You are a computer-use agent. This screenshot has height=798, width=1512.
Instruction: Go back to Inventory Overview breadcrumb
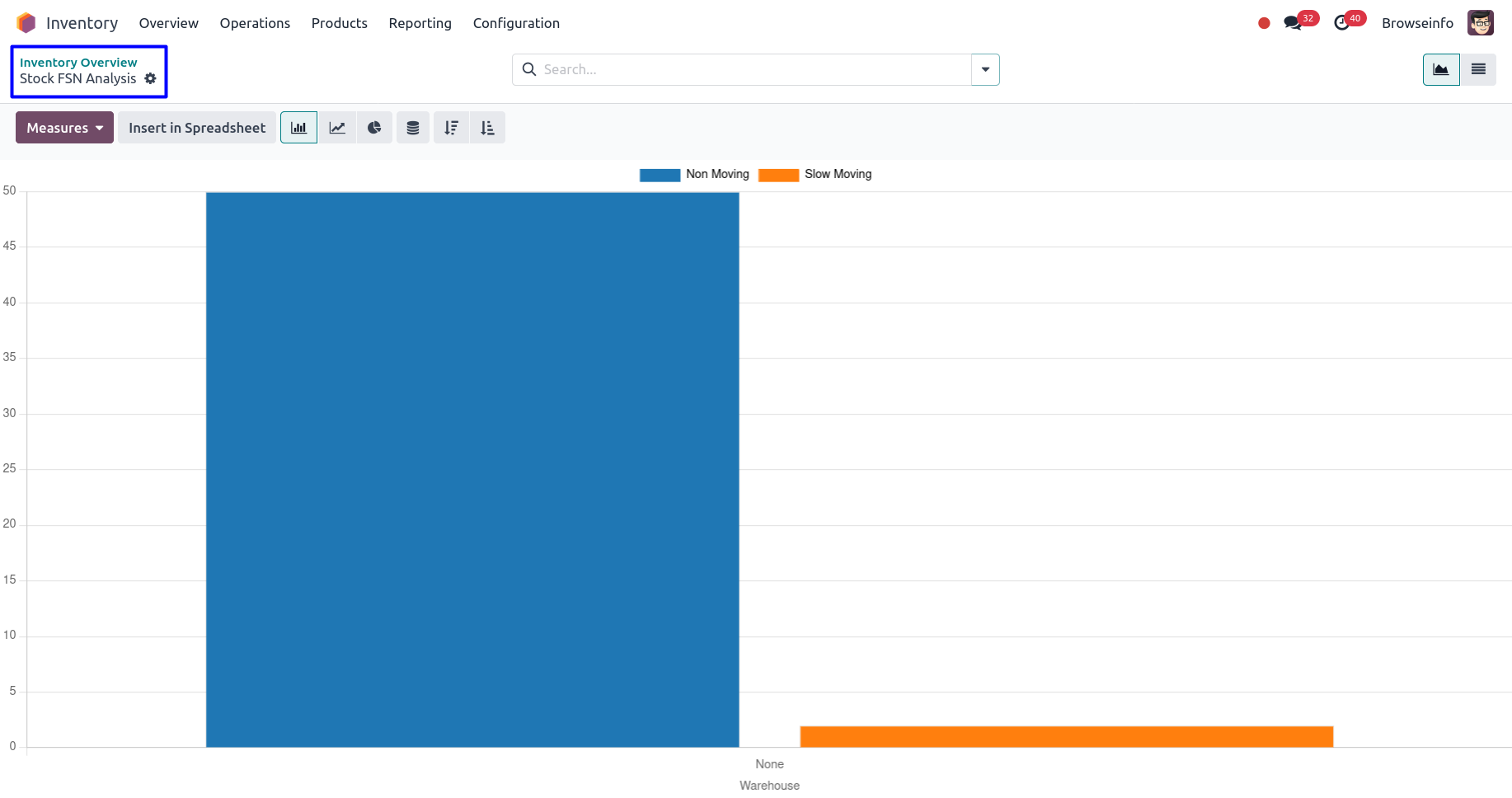[x=78, y=63]
